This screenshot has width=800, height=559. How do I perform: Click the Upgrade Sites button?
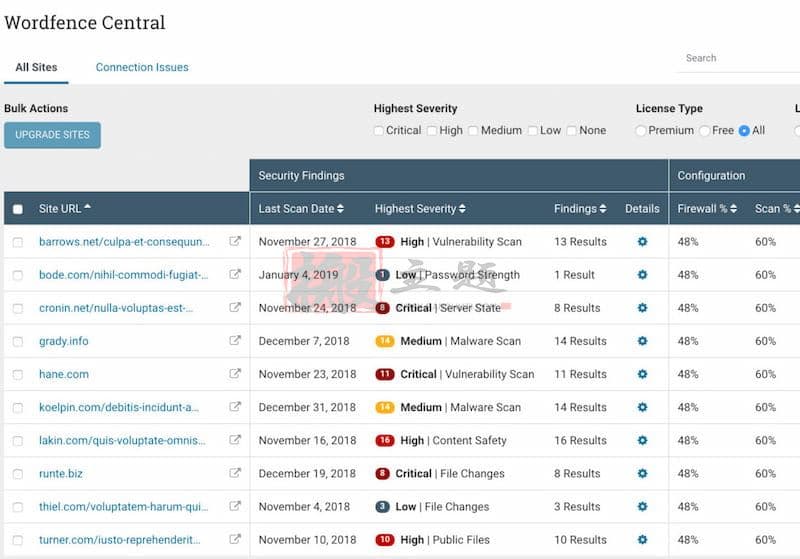tap(53, 135)
